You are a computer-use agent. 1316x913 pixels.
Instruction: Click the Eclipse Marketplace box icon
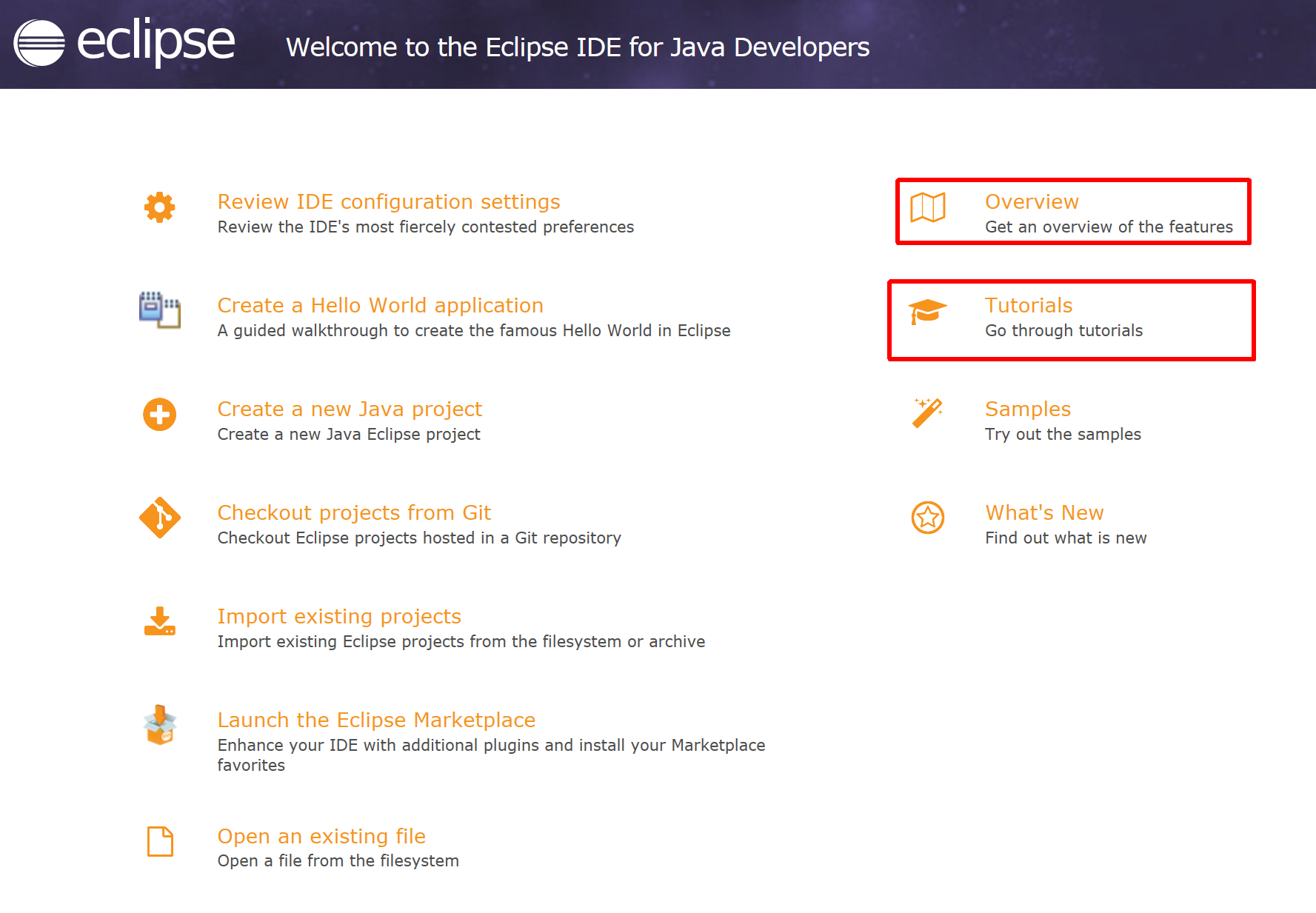160,724
